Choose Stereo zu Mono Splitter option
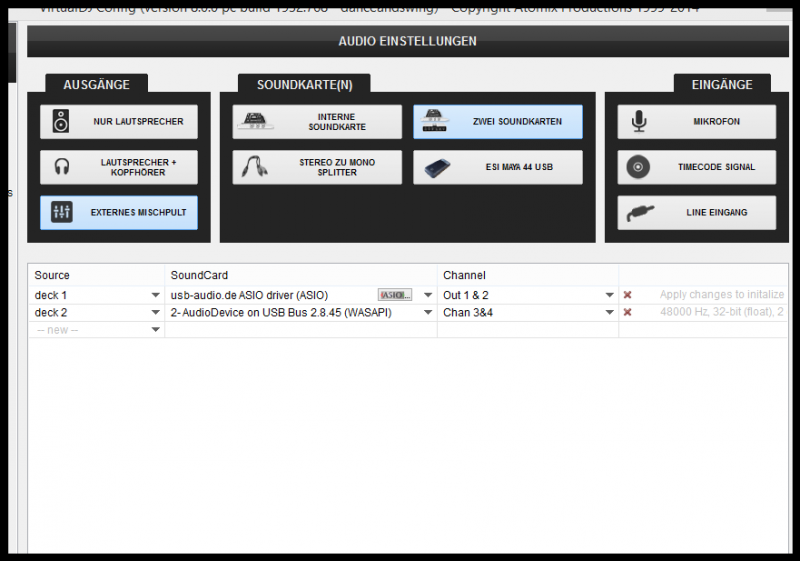 coord(317,167)
